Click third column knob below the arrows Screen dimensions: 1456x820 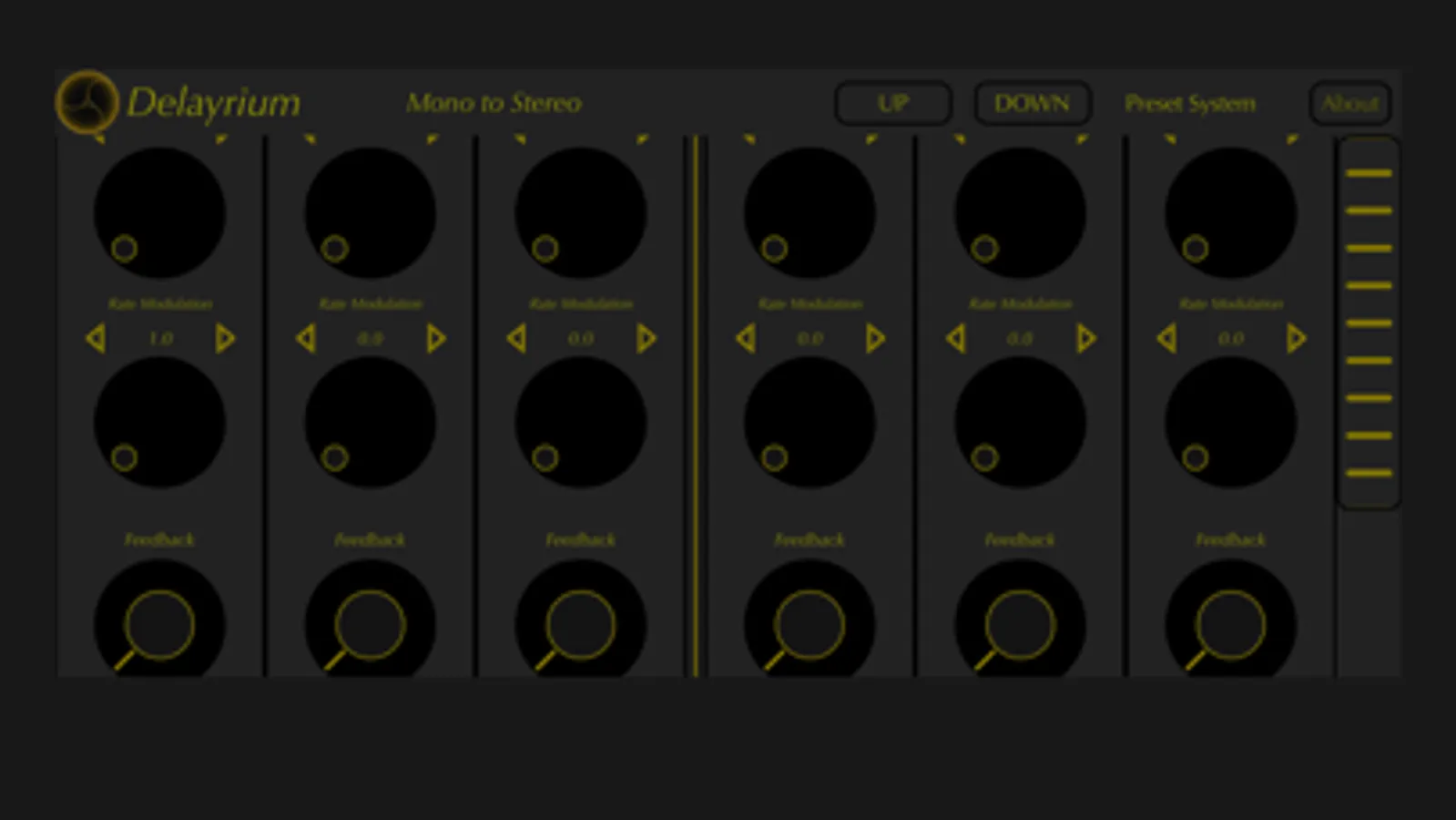coord(581,423)
